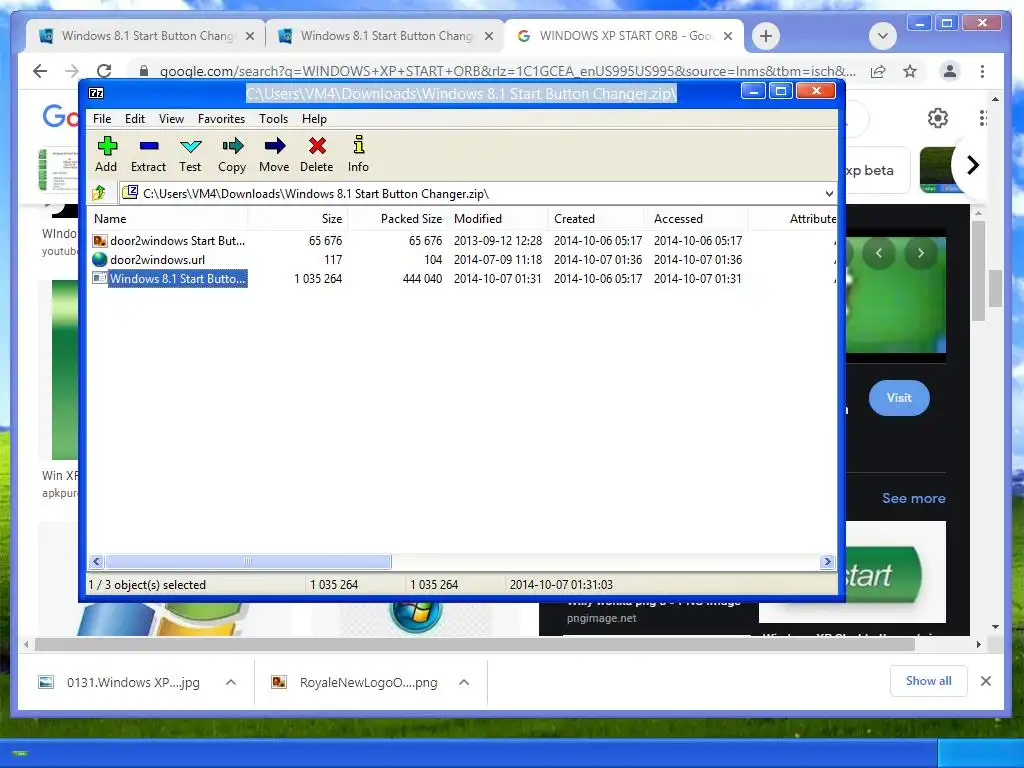Viewport: 1024px width, 768px height.
Task: Click the Chrome URL address bar
Action: 507,71
